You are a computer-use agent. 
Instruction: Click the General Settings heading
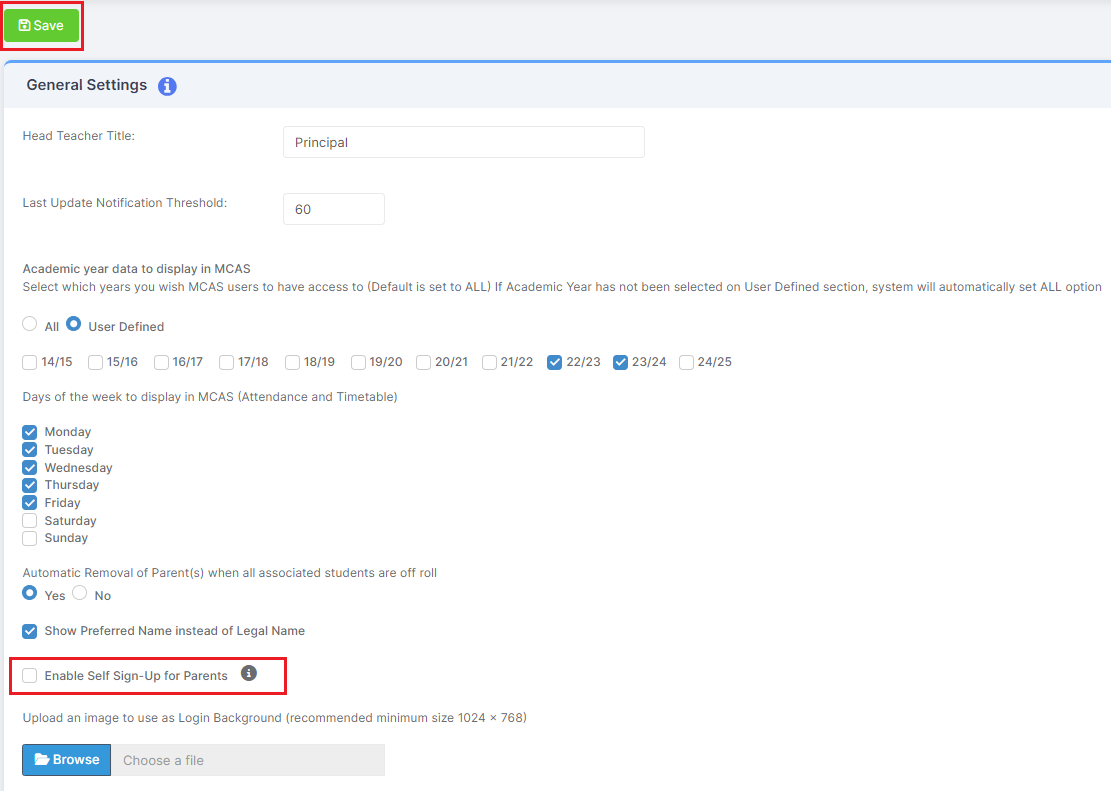pyautogui.click(x=86, y=85)
